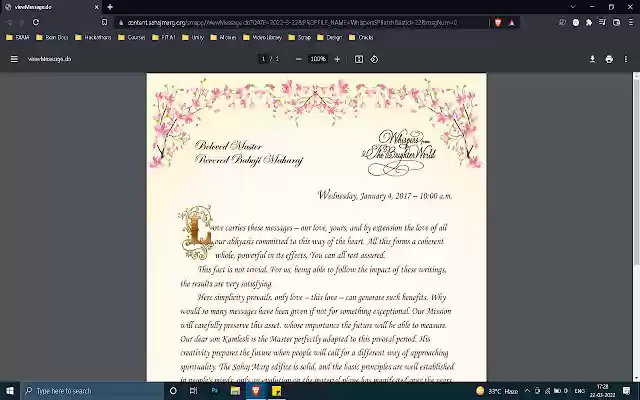Viewport: 640px width, 400px height.
Task: Open the notification center icon
Action: click(627, 391)
